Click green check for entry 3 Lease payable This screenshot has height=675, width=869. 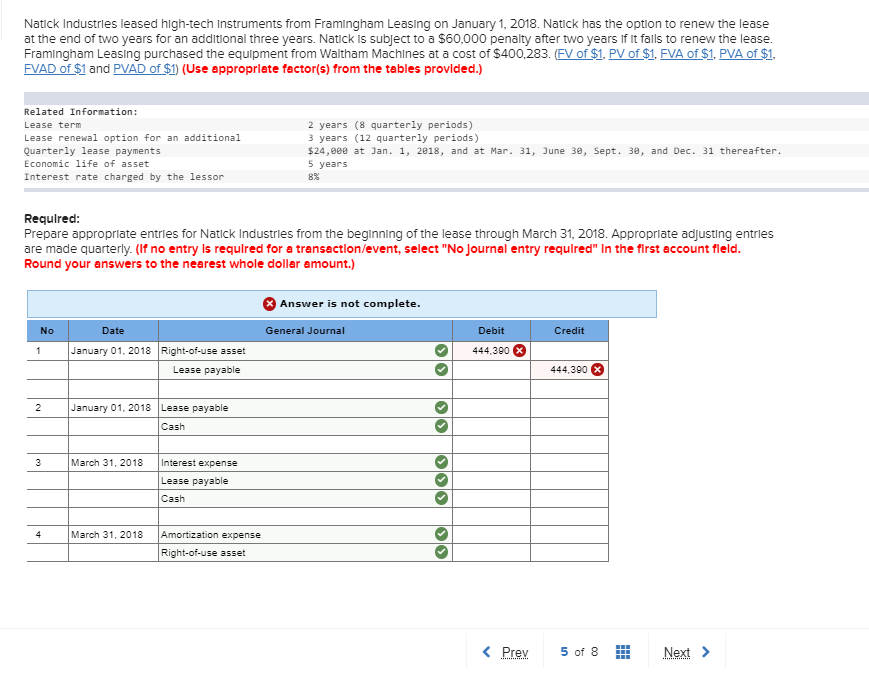tap(441, 480)
